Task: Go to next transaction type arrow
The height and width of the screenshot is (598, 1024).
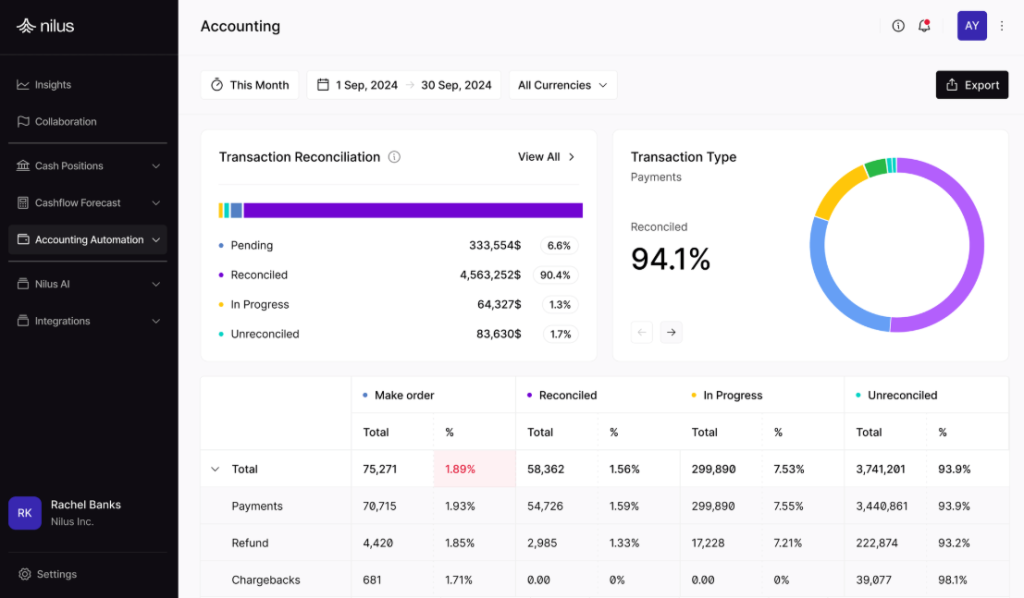Action: (x=671, y=332)
